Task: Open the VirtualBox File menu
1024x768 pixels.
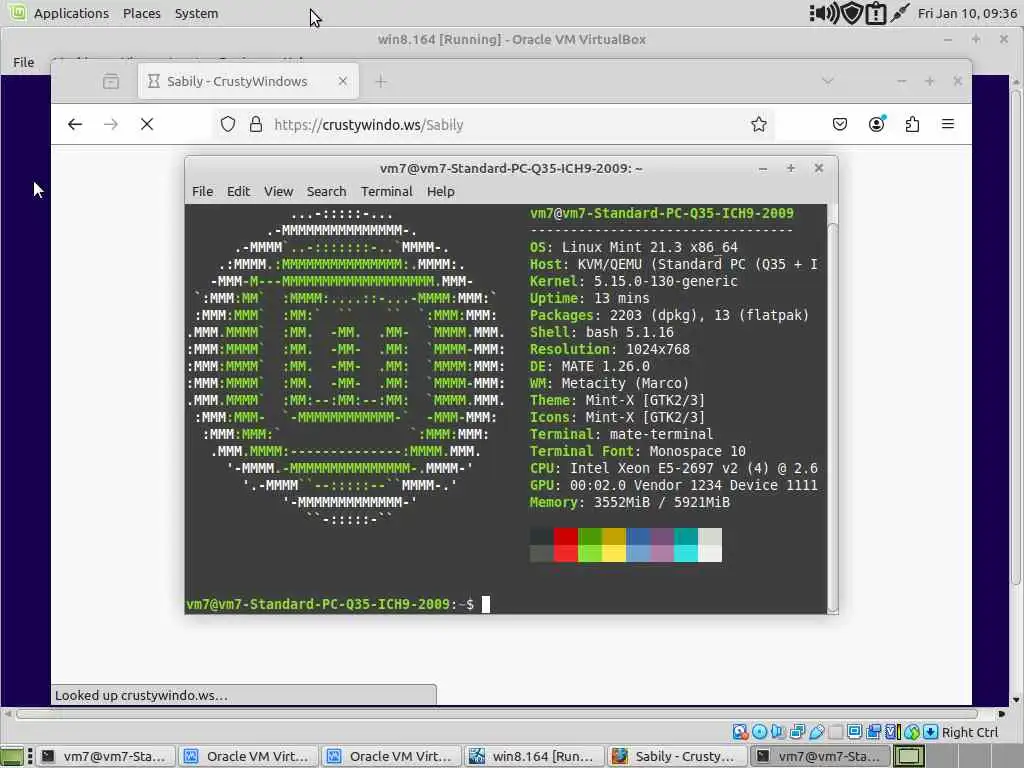Action: tap(24, 62)
